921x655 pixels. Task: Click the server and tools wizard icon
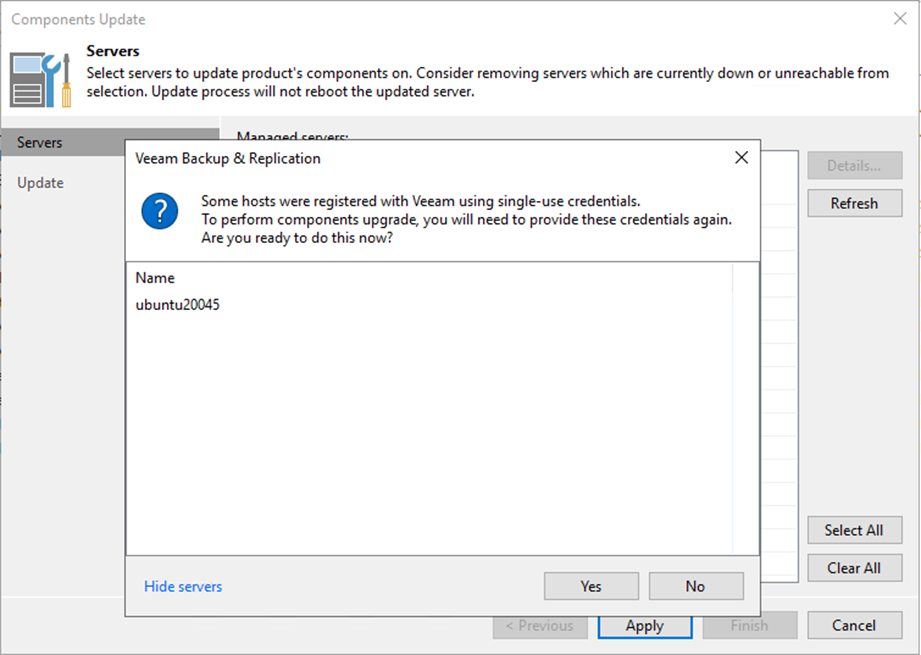pos(41,80)
